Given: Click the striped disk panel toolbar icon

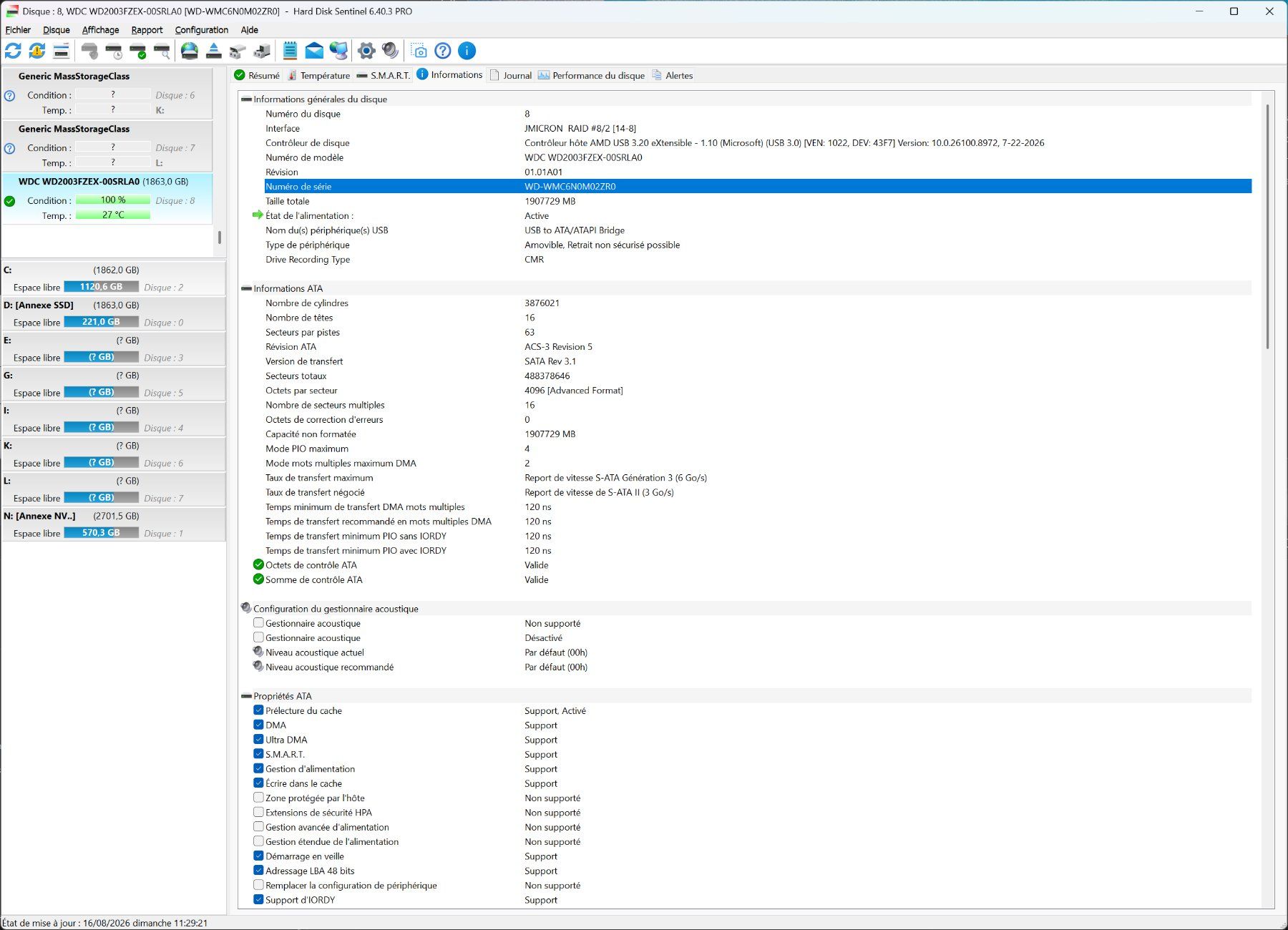Looking at the screenshot, I should (x=62, y=51).
